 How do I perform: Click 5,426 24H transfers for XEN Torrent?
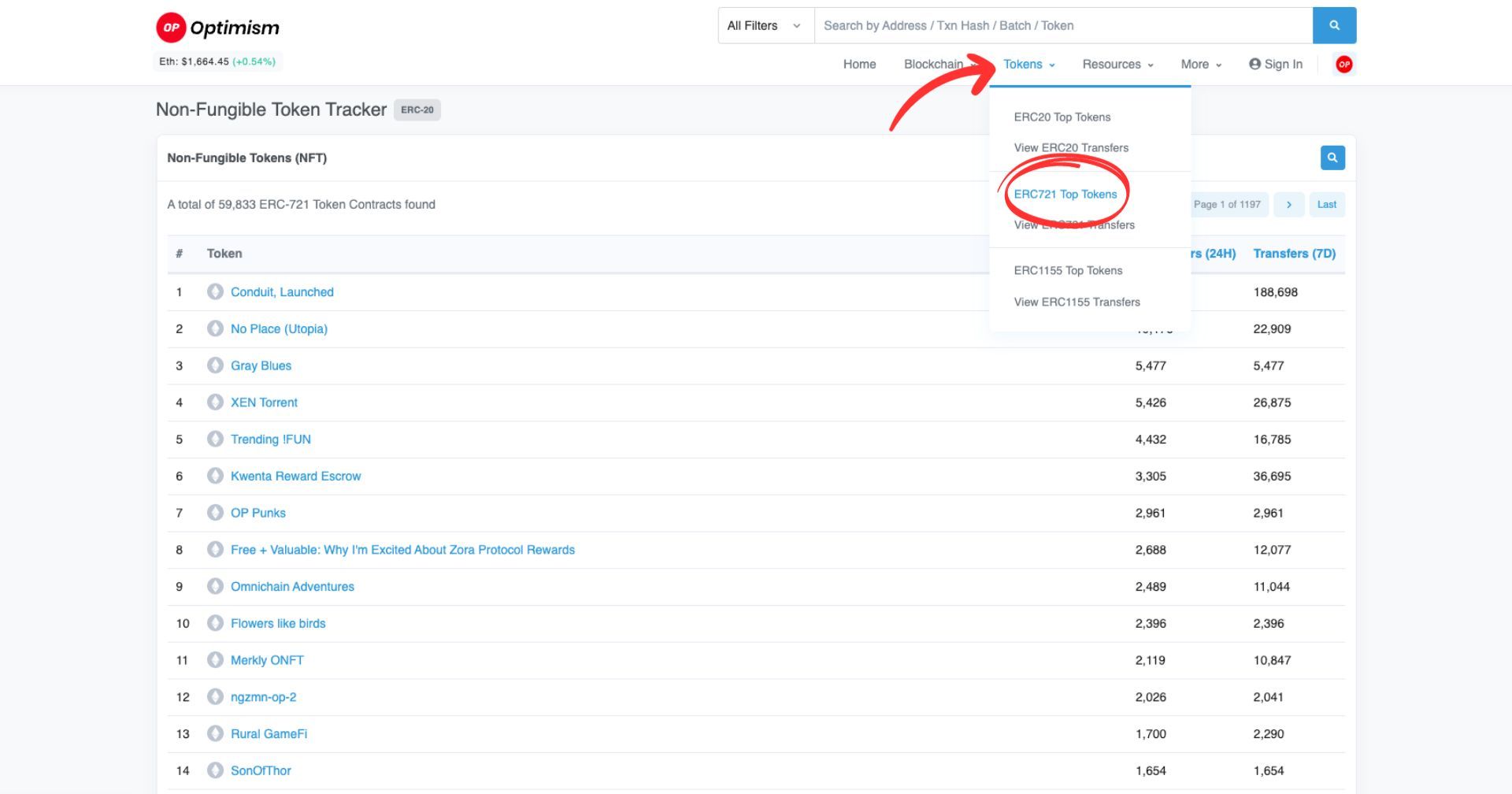coord(1151,403)
